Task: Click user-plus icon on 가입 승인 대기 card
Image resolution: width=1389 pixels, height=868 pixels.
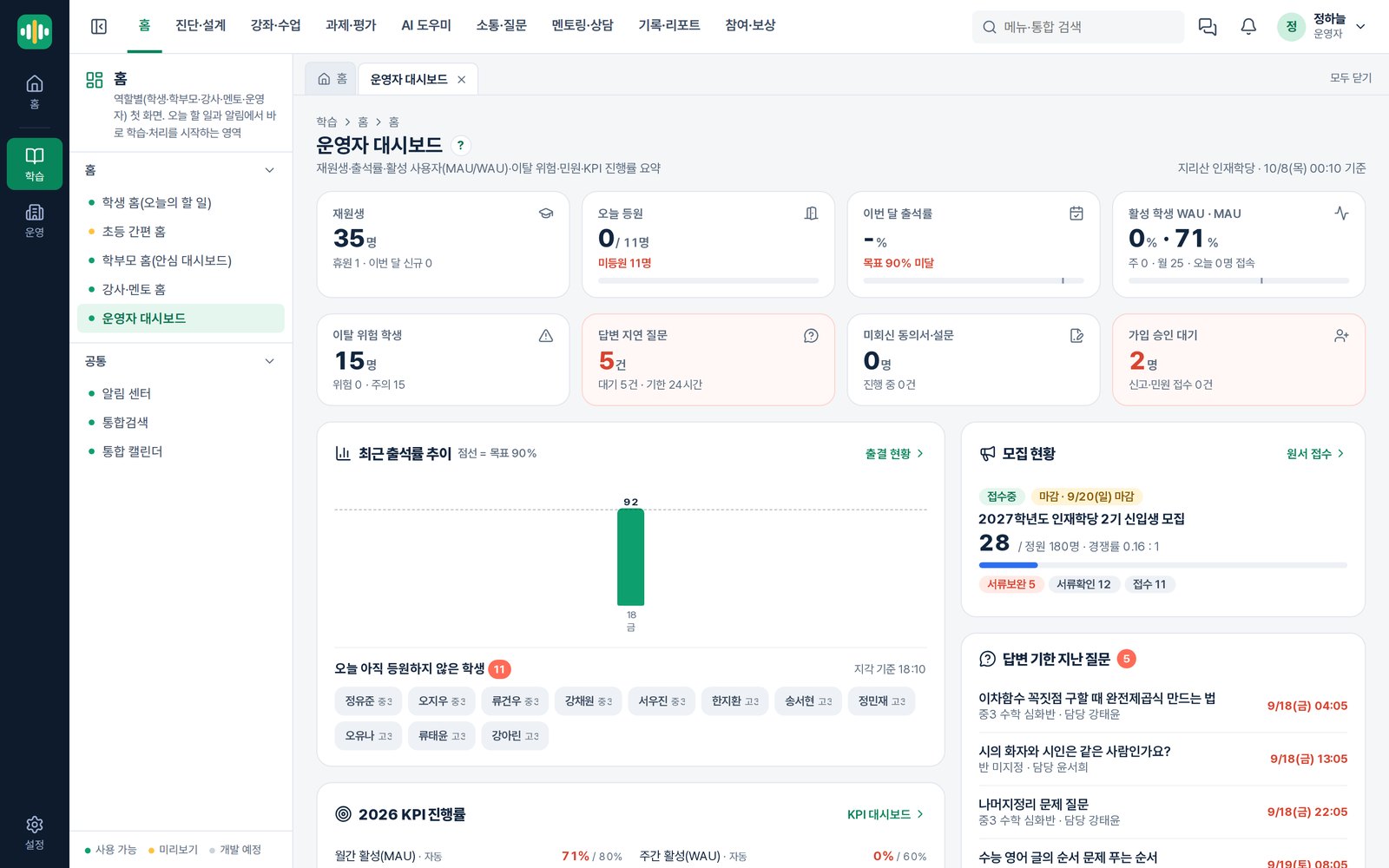Action: (1341, 336)
